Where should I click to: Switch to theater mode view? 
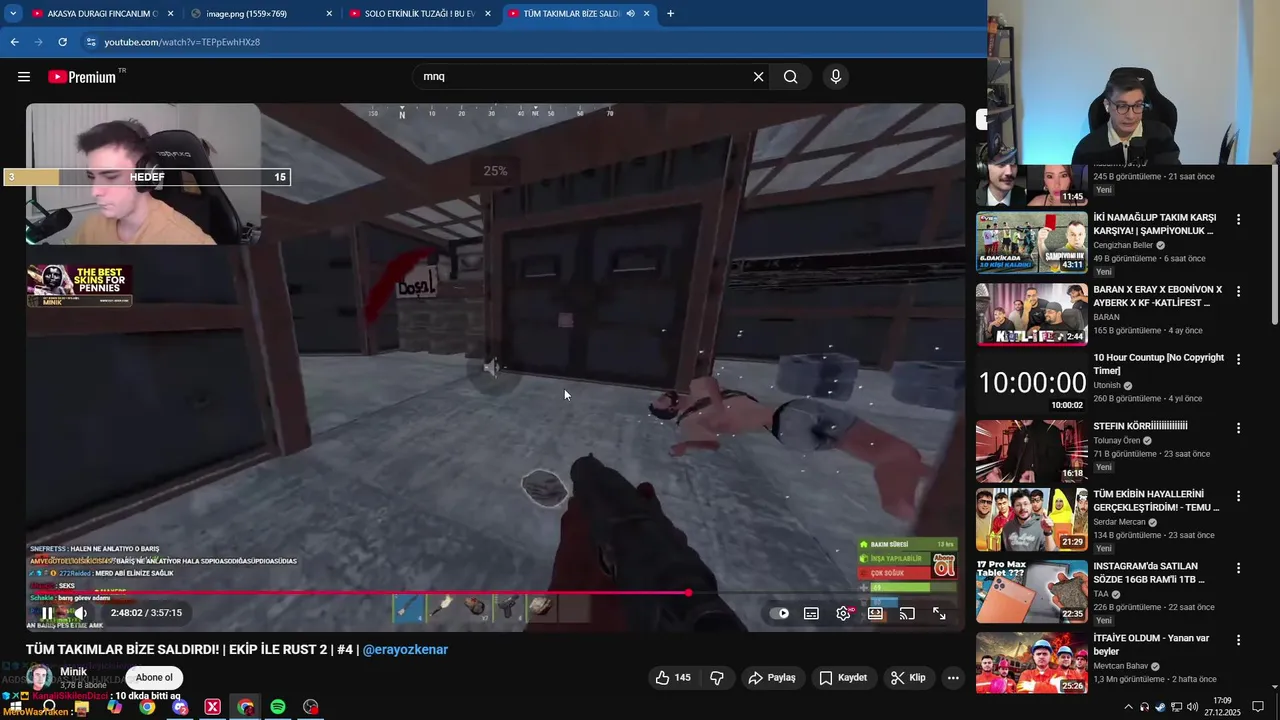[875, 614]
